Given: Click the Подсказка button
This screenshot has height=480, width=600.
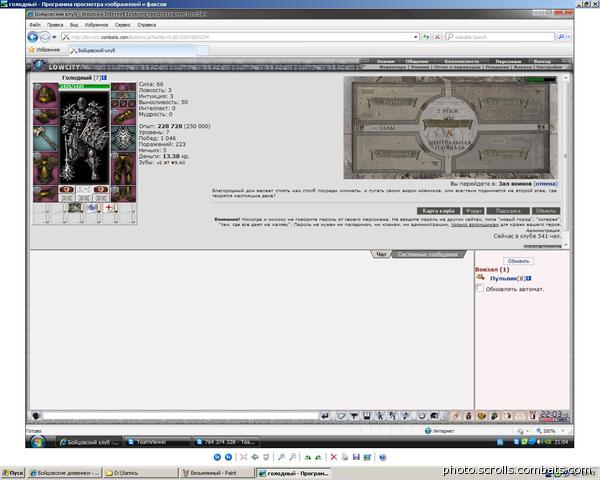Looking at the screenshot, I should 508,211.
